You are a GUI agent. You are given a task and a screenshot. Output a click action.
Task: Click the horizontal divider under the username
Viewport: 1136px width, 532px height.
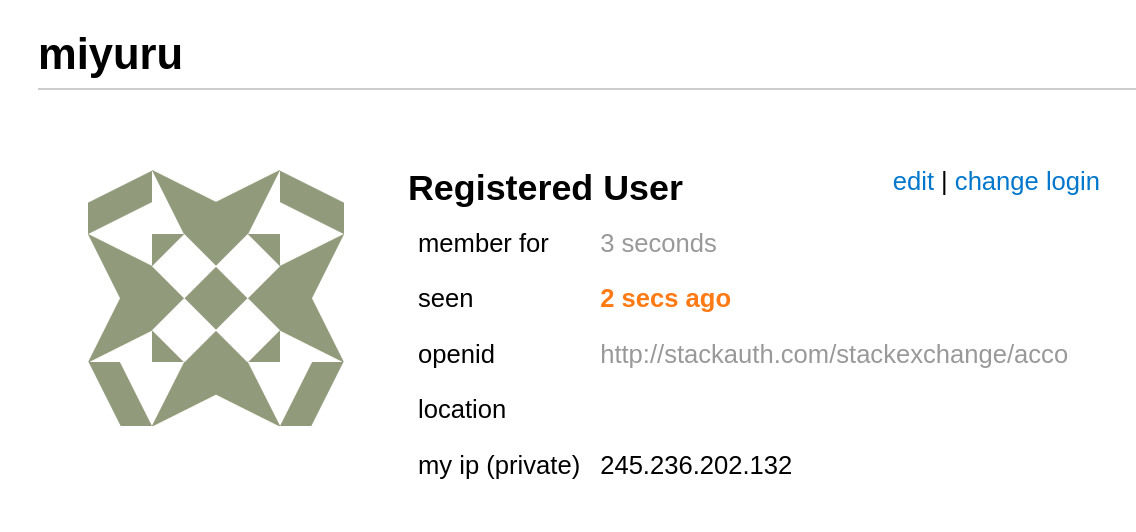coord(586,89)
